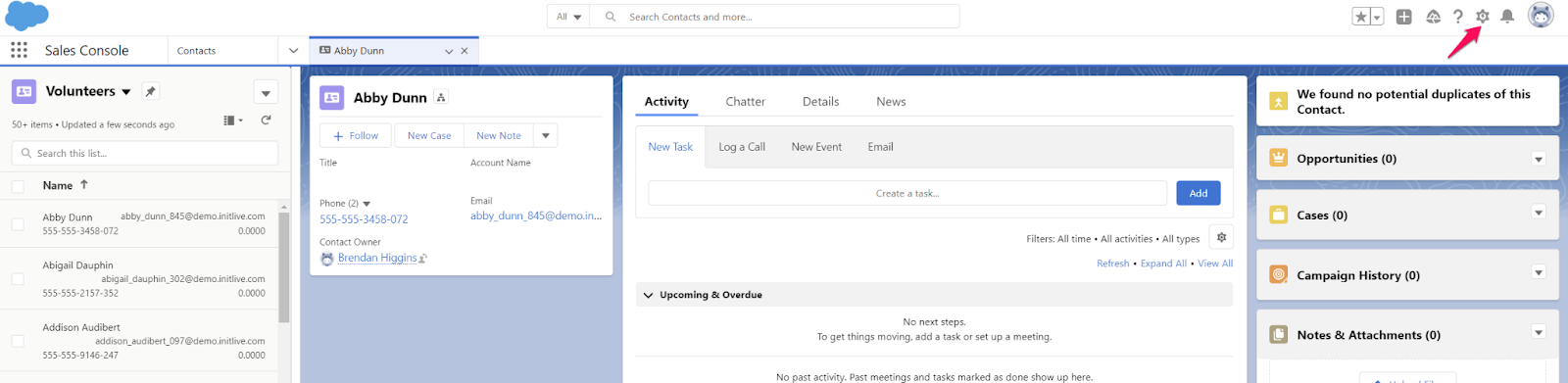Open the activity timeline filter settings gear
The height and width of the screenshot is (383, 1568).
tap(1221, 237)
